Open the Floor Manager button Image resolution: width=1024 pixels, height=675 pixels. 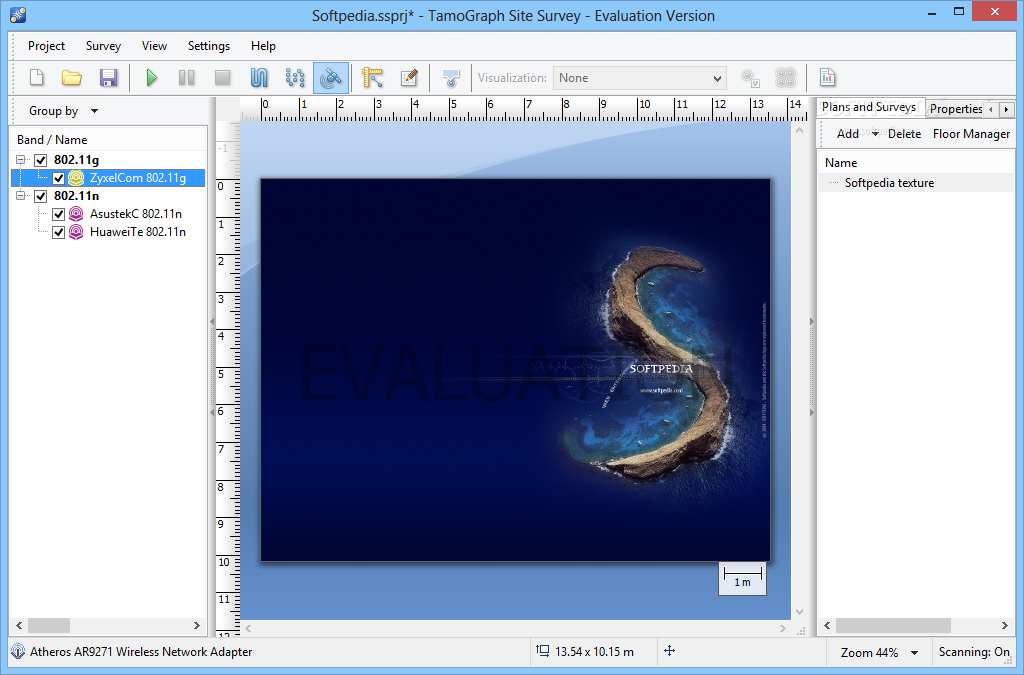971,134
